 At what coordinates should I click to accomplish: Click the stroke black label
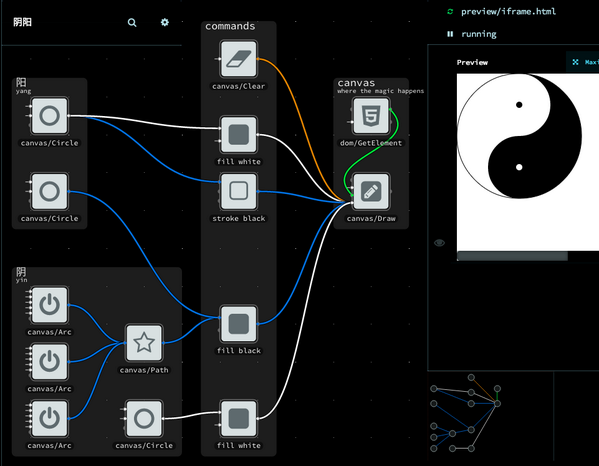tap(238, 218)
